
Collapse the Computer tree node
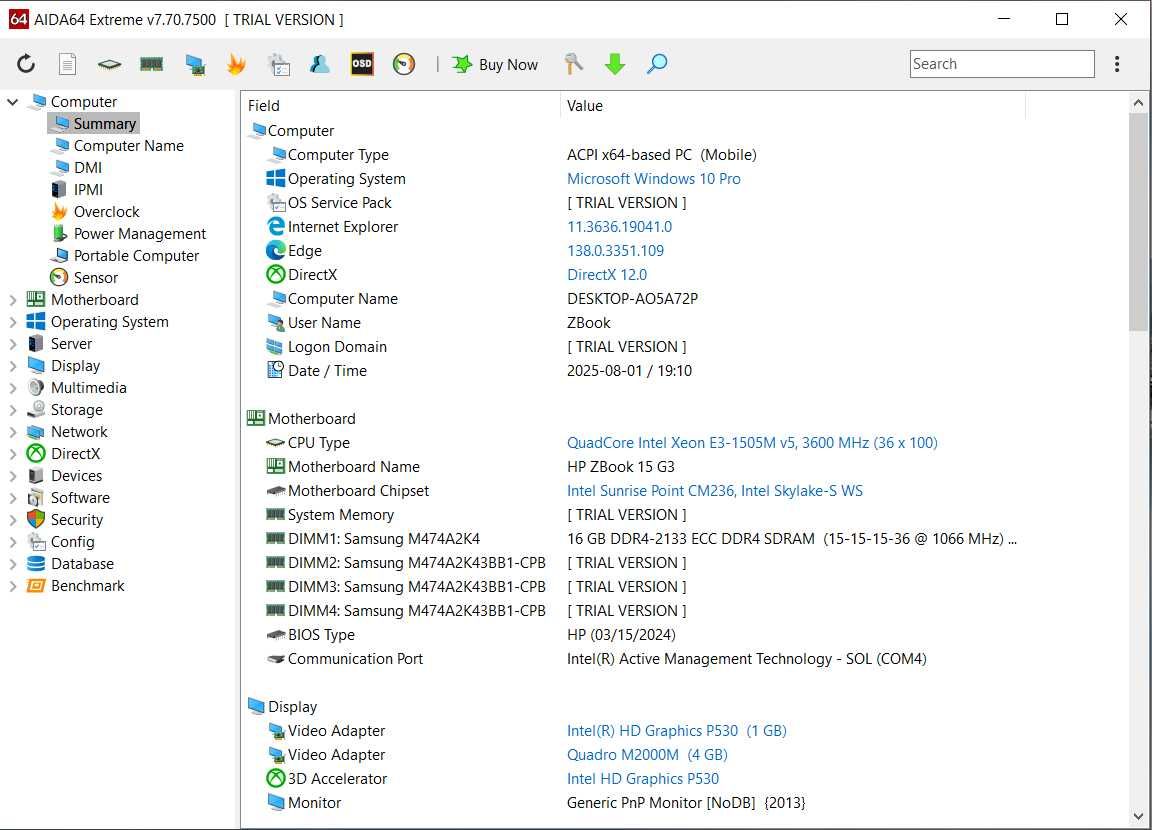[12, 101]
